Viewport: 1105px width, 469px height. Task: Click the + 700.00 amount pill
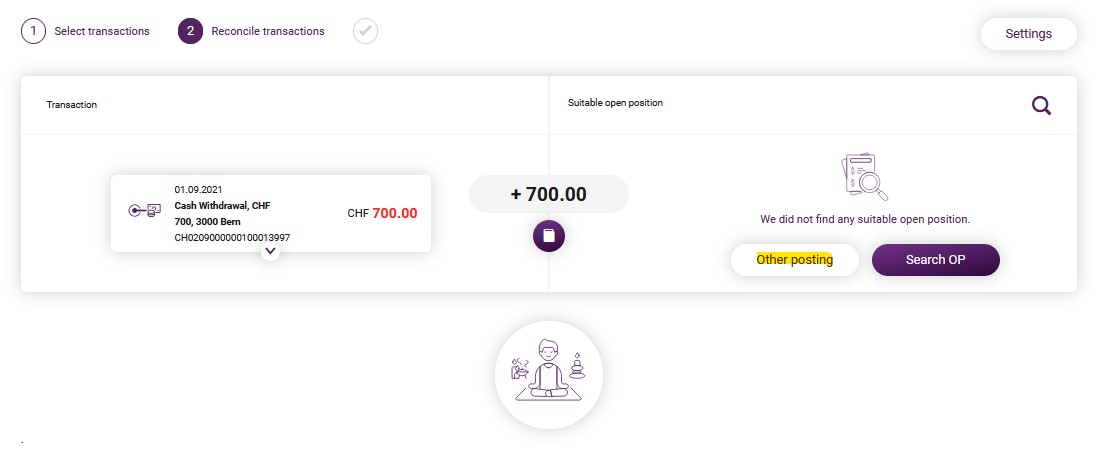549,194
